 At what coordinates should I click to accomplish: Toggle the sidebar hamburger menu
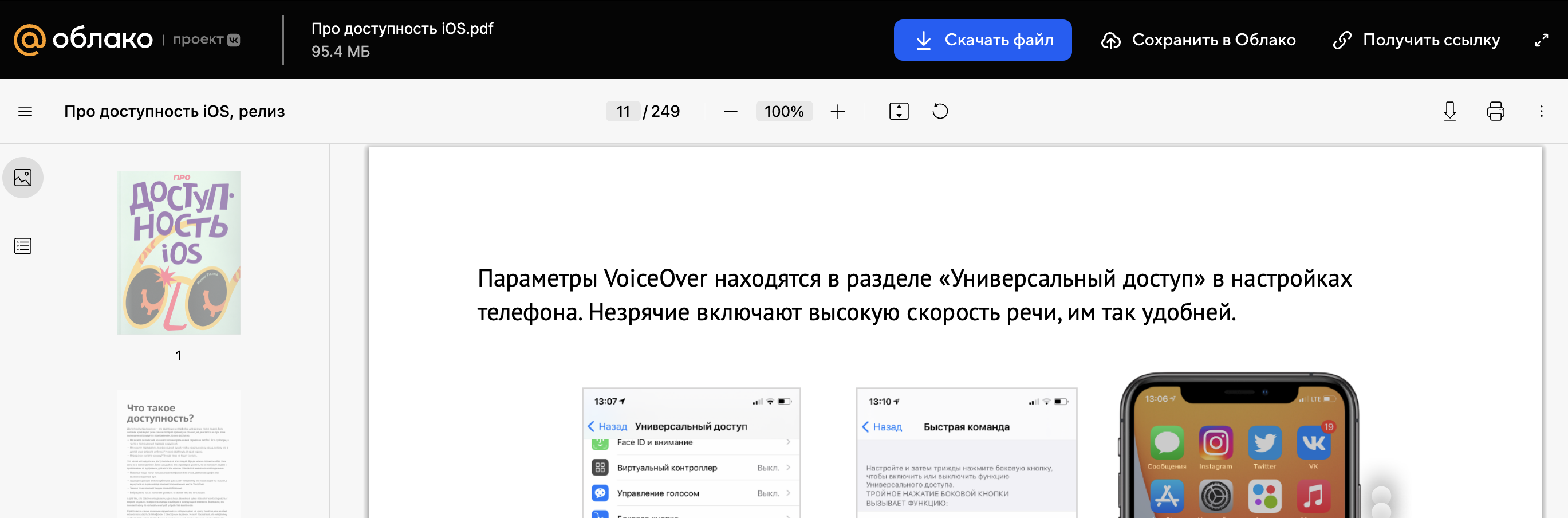pyautogui.click(x=25, y=111)
